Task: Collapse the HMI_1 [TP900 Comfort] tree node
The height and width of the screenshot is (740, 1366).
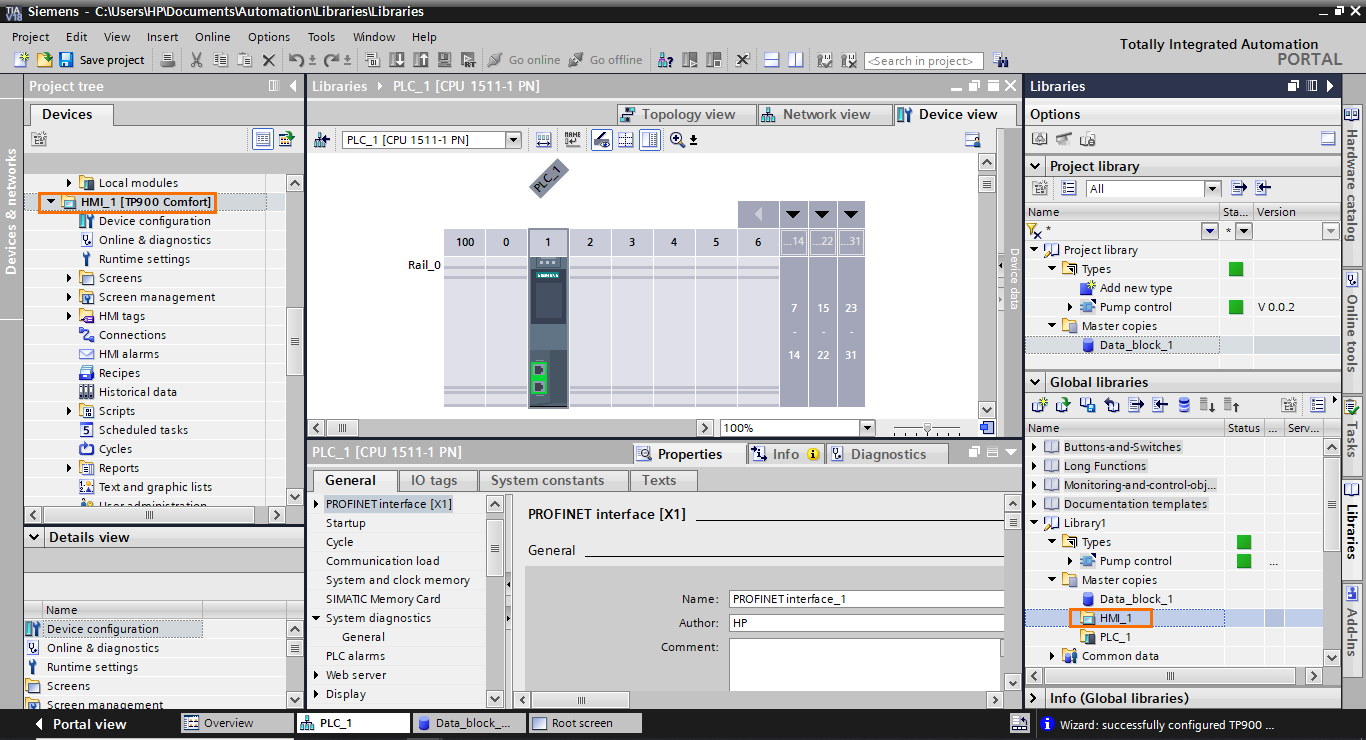Action: click(x=51, y=201)
